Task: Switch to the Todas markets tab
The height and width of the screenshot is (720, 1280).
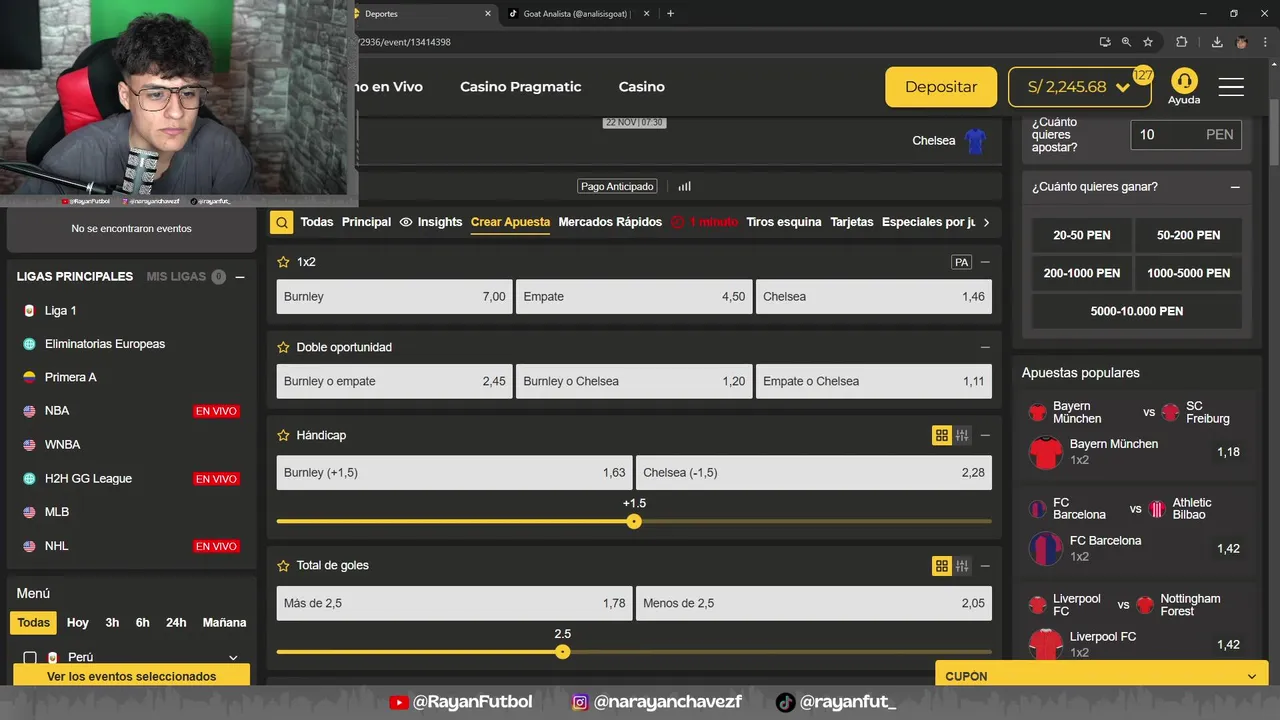Action: (317, 222)
